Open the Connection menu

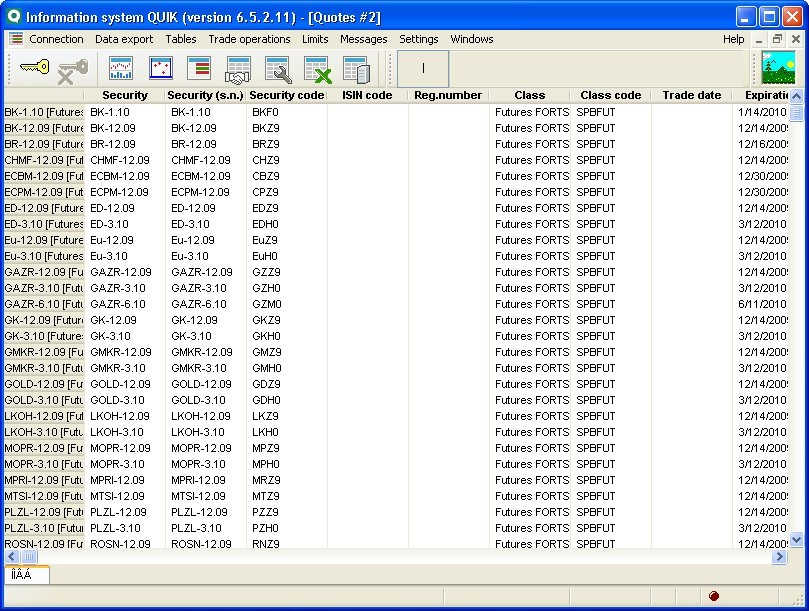[x=56, y=39]
